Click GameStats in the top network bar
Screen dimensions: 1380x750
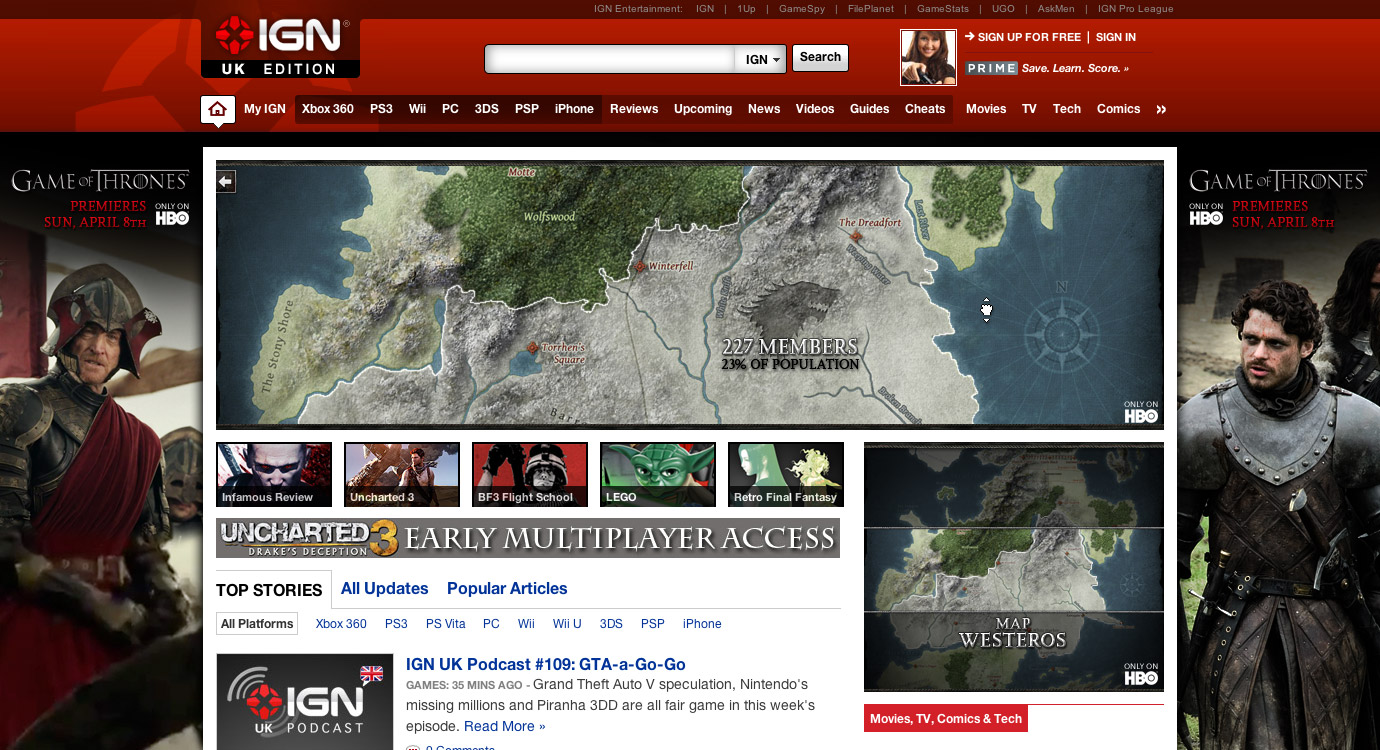943,9
